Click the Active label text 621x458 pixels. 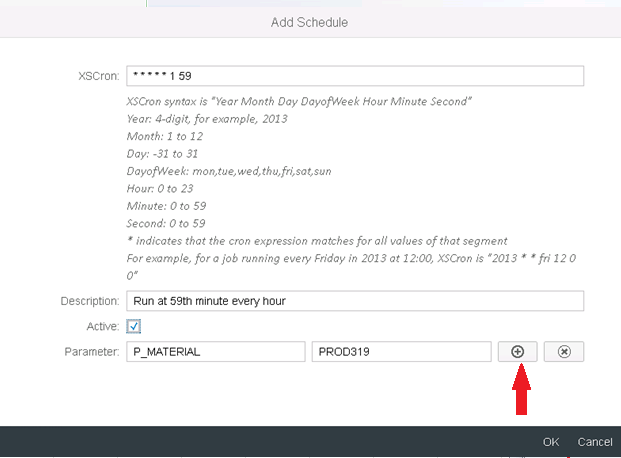[102, 326]
